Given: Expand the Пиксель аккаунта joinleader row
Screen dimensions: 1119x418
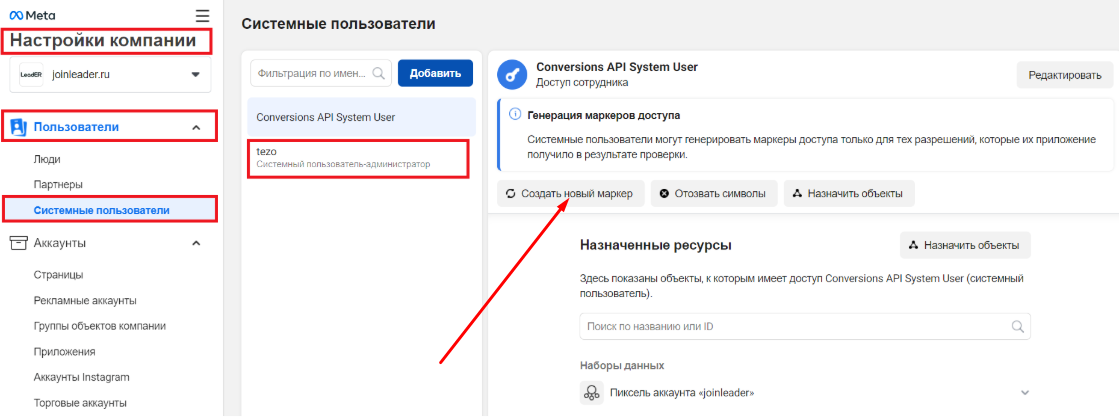Looking at the screenshot, I should tap(1024, 393).
